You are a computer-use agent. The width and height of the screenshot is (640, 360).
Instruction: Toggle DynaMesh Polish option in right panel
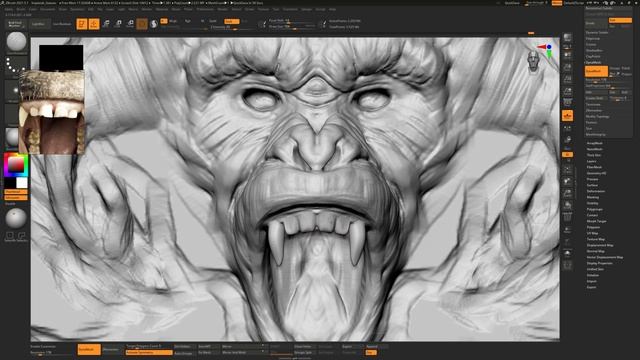[x=626, y=69]
